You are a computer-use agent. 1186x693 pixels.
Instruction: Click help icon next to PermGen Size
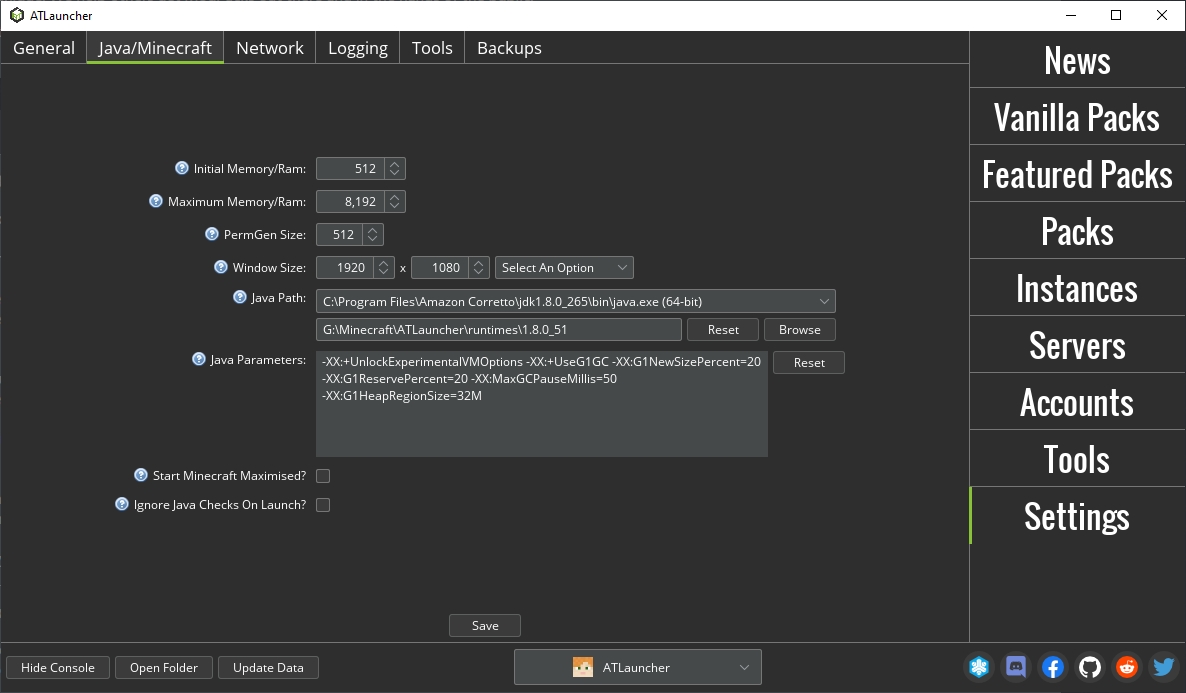[x=212, y=235]
